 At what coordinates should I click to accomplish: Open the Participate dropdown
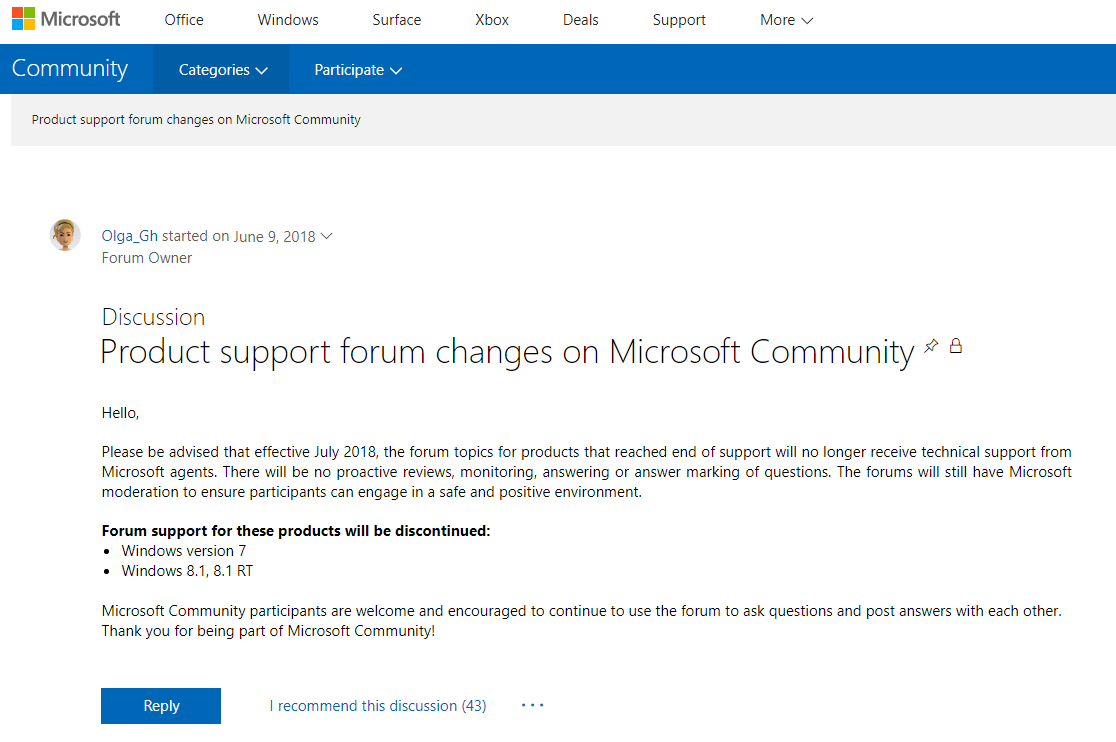(x=357, y=70)
